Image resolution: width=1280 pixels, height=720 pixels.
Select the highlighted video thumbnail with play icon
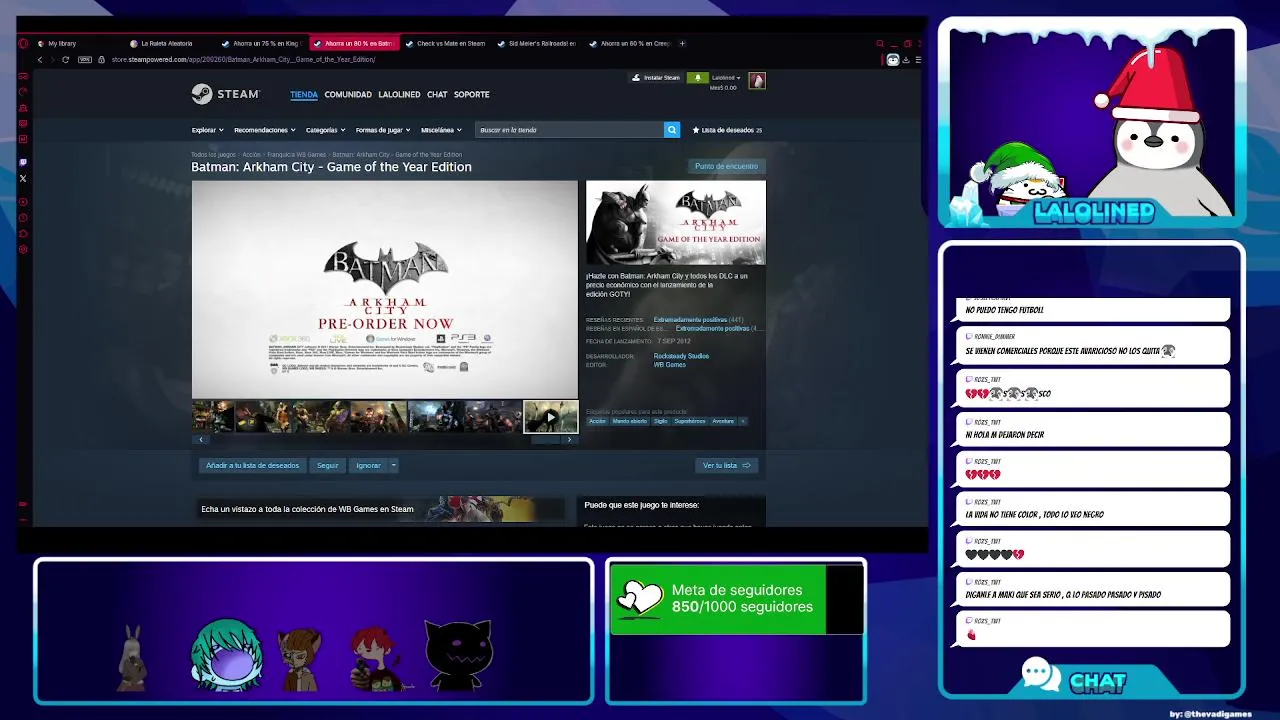[550, 417]
